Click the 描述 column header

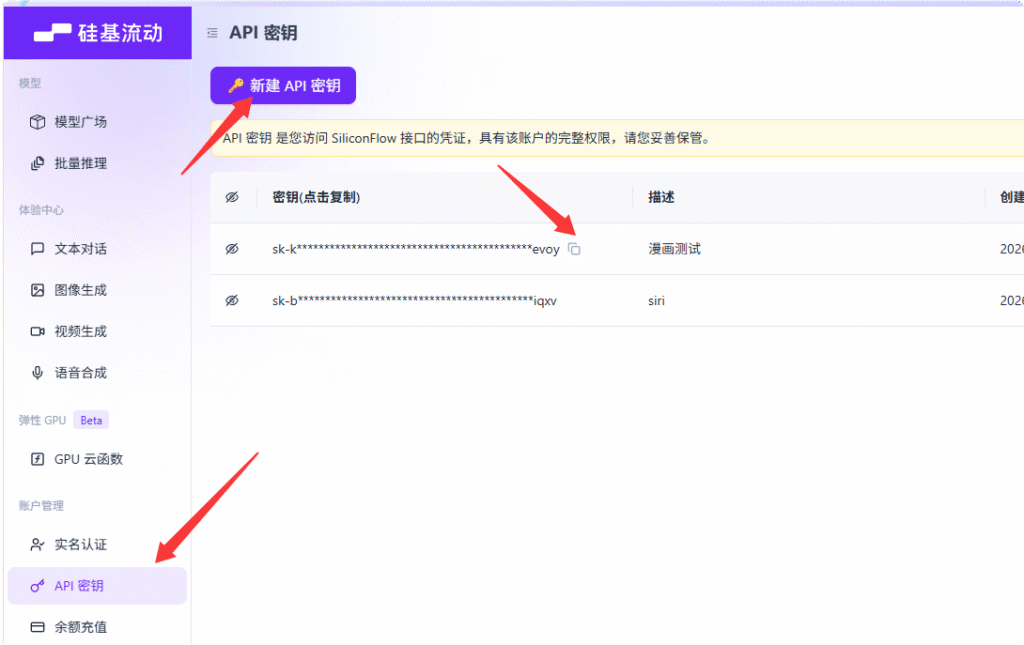(x=661, y=197)
